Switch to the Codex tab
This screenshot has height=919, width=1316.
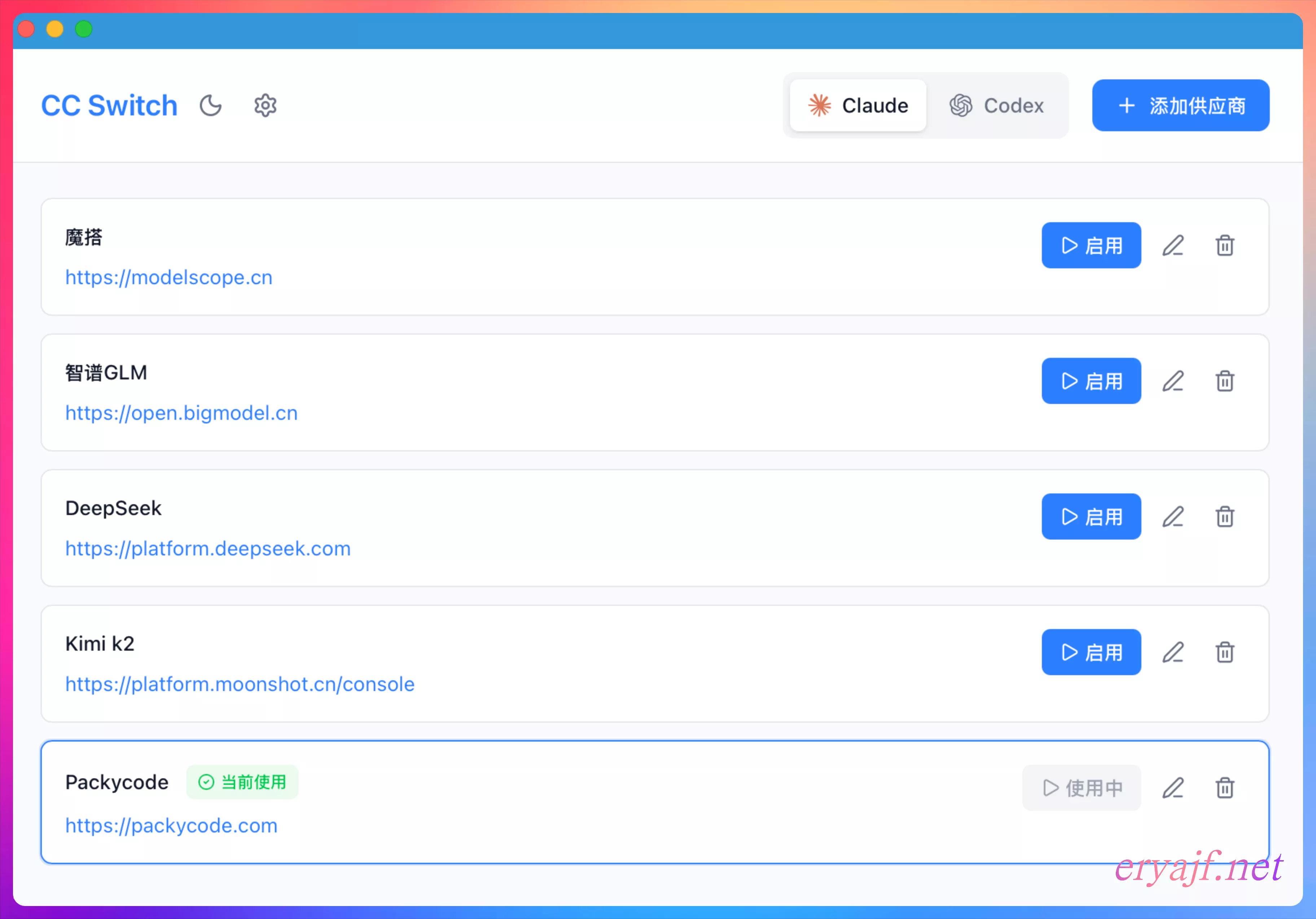pos(997,106)
